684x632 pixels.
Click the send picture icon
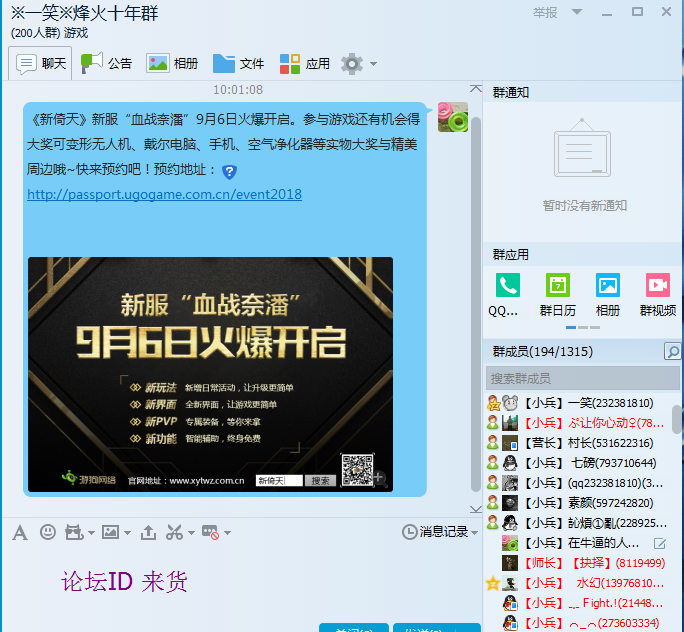(110, 532)
